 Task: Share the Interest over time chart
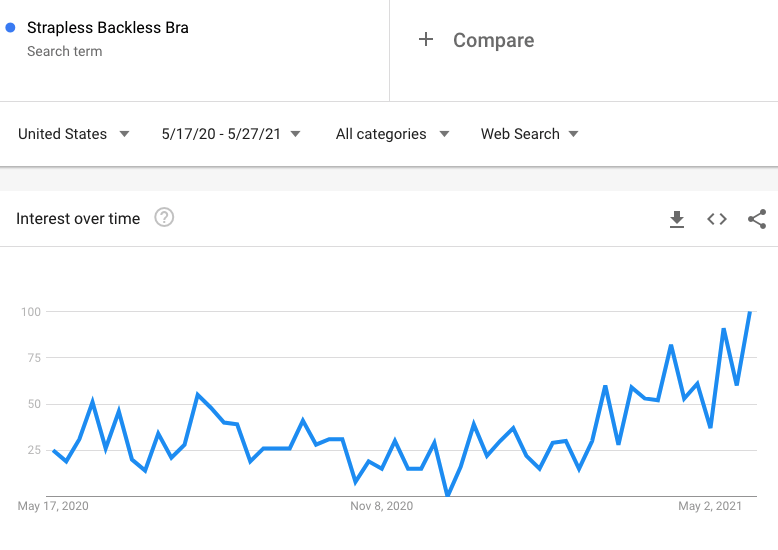point(757,219)
